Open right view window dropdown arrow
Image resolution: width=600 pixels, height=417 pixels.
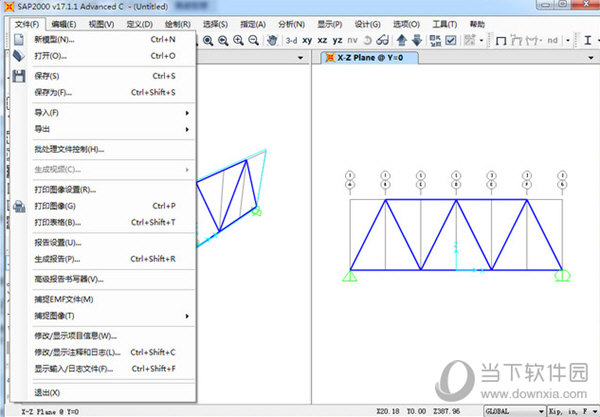tap(591, 58)
